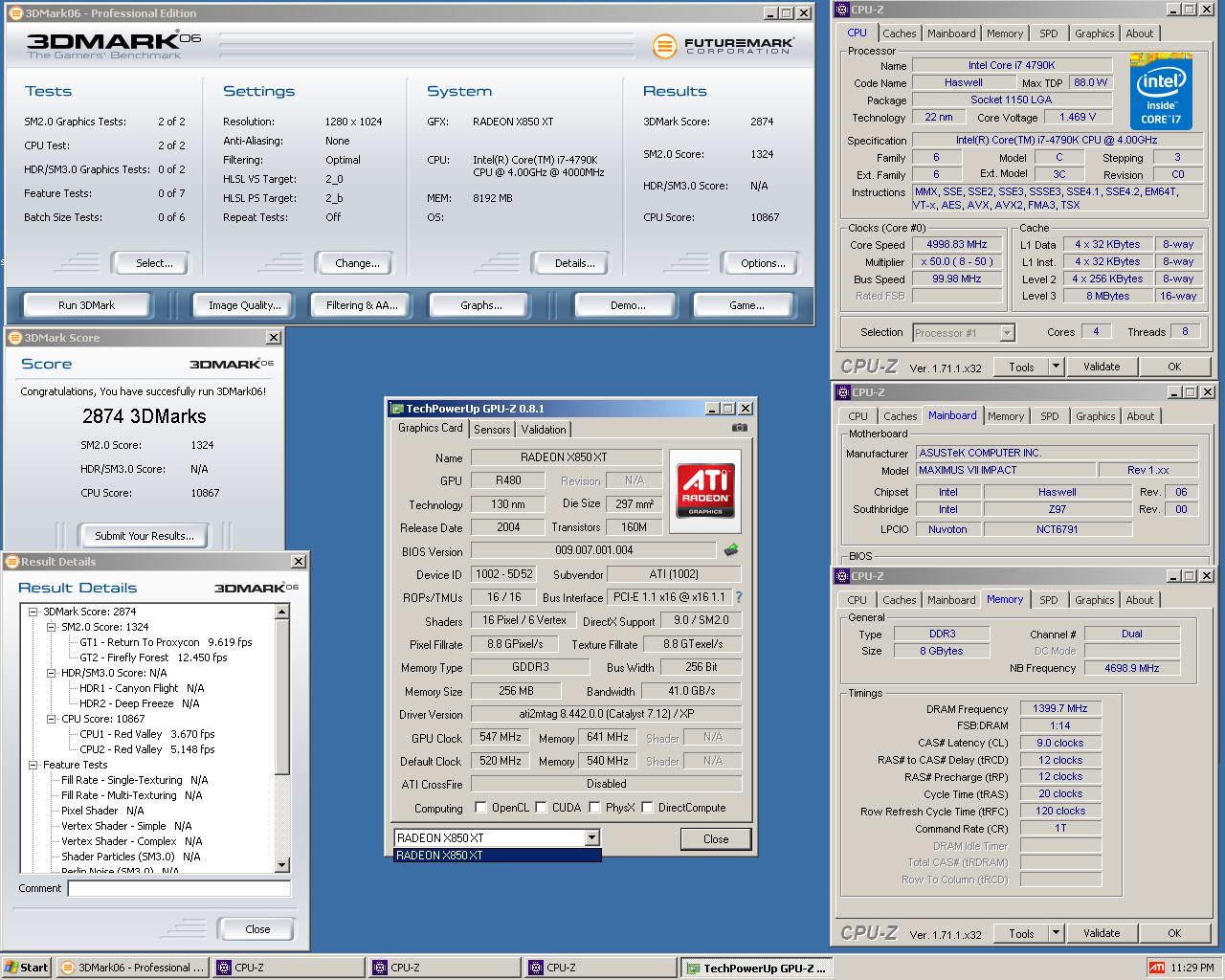Click the Windows Start button
Image resolution: width=1225 pixels, height=980 pixels.
[x=26, y=968]
